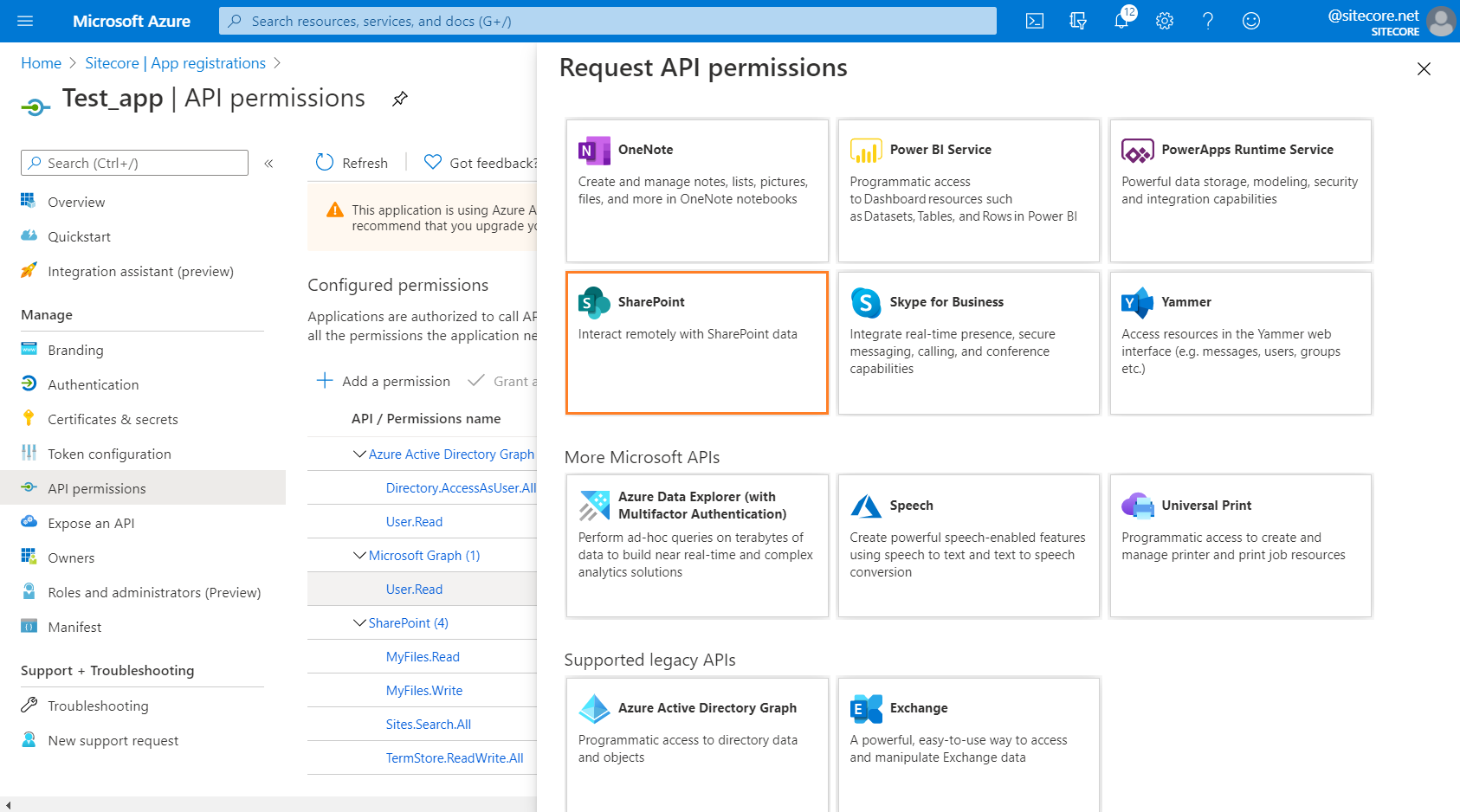Open the Sites.Search.All permission link
Image resolution: width=1460 pixels, height=812 pixels.
pyautogui.click(x=428, y=724)
